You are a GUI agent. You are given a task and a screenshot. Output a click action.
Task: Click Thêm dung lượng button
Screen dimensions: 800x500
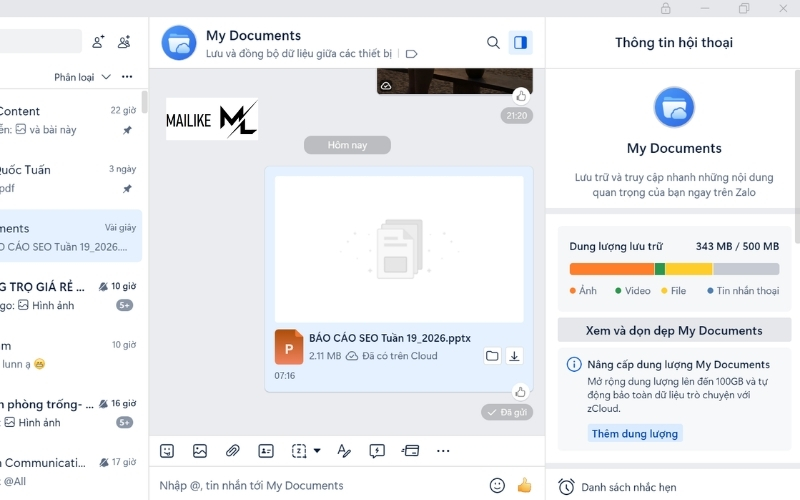click(x=635, y=433)
